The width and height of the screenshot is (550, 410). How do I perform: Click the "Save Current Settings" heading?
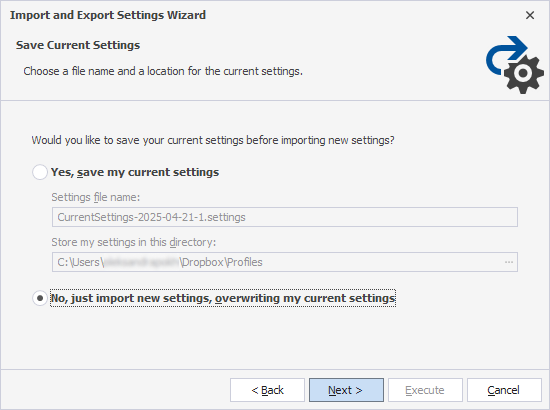(78, 45)
